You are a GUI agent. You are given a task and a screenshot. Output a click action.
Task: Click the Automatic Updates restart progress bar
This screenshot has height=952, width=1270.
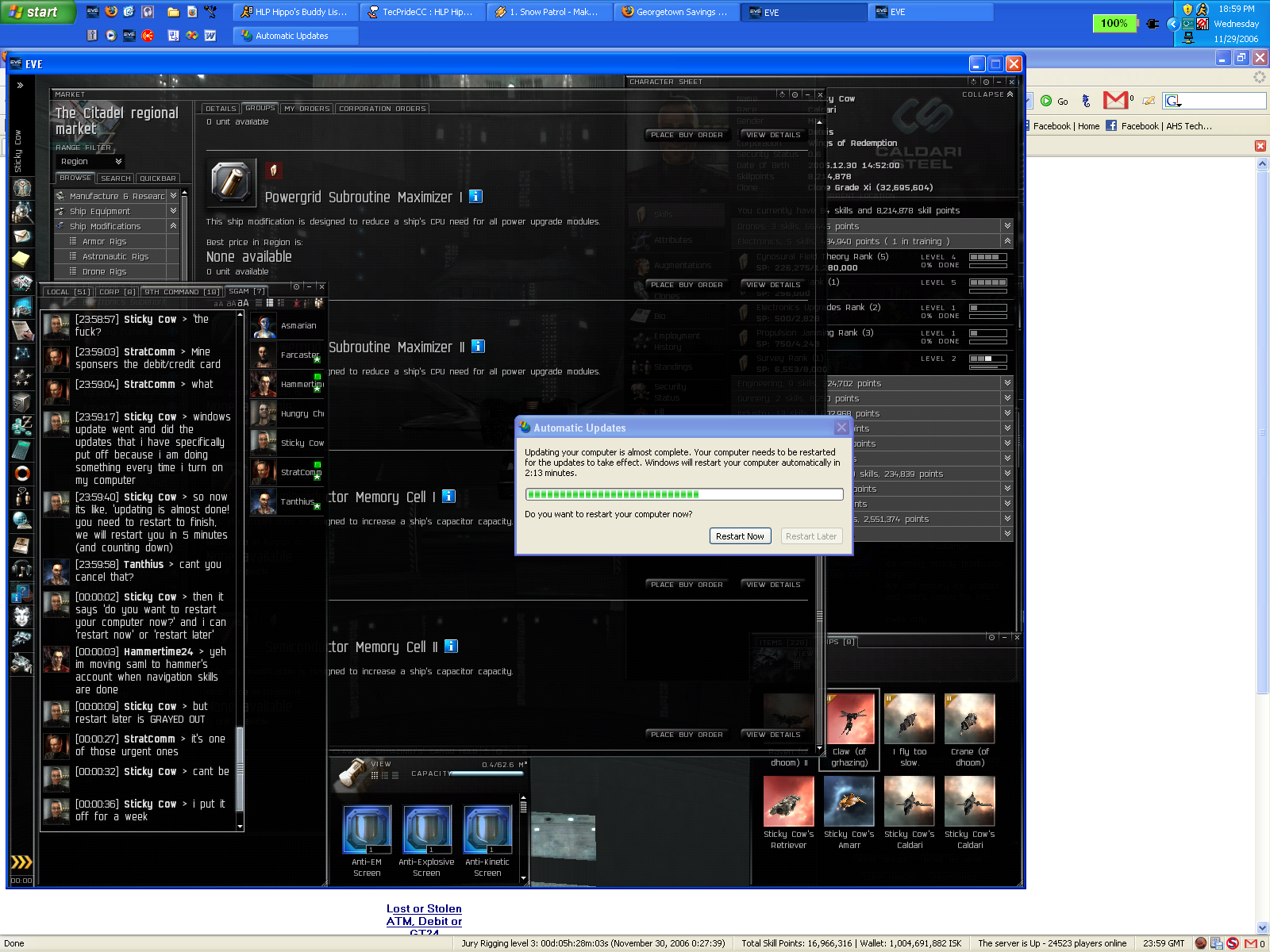coord(684,494)
